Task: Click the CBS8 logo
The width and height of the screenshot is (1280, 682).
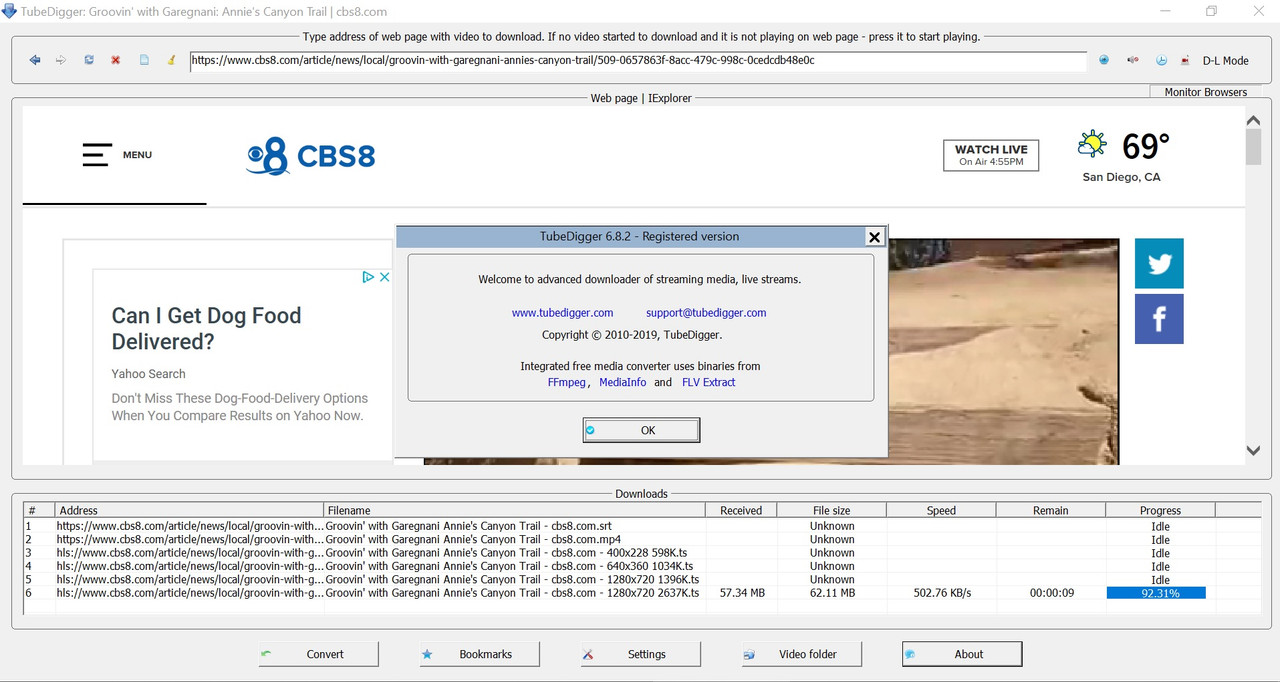Action: tap(310, 156)
